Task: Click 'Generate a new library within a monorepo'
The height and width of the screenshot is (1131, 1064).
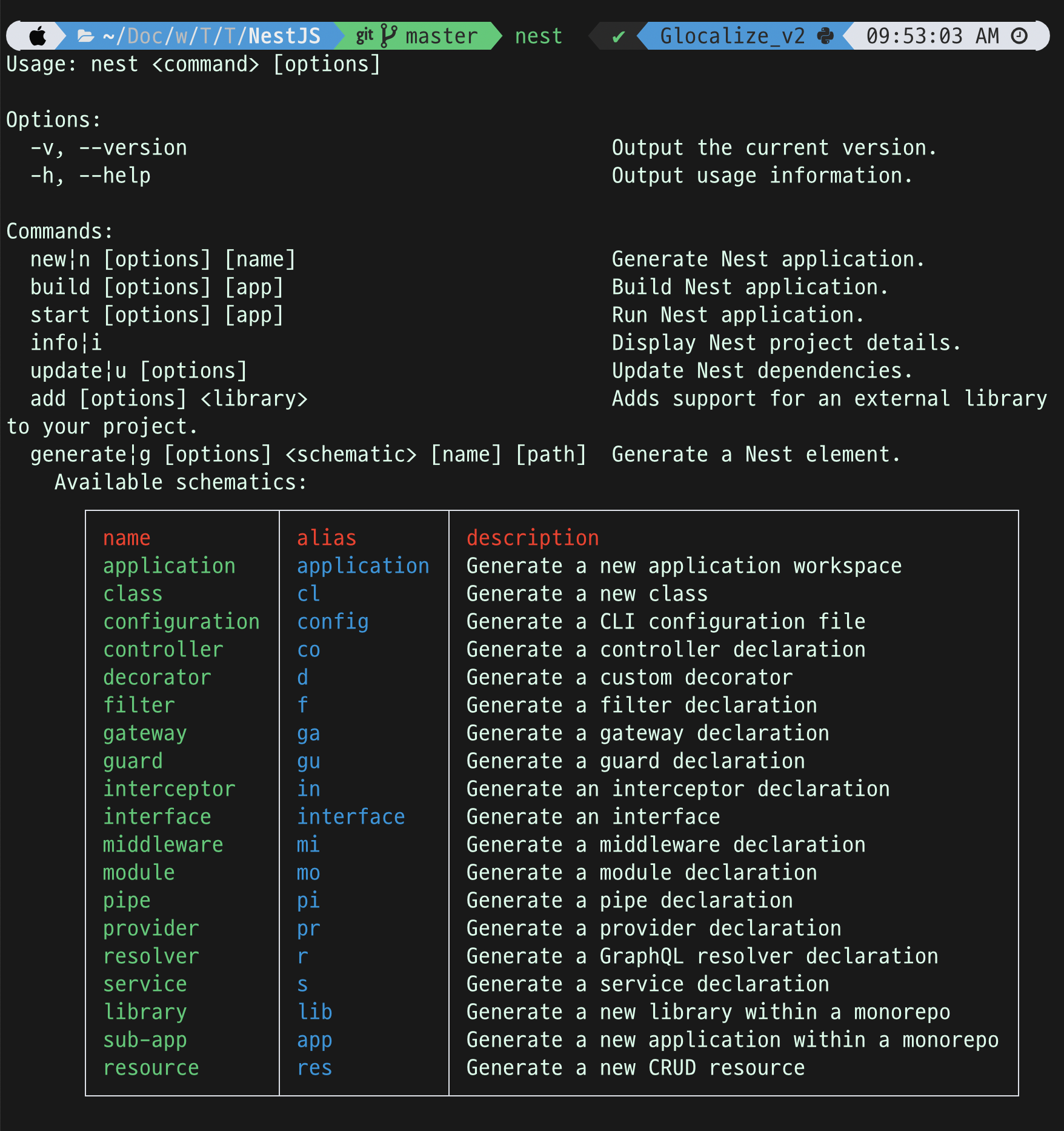Action: click(x=708, y=1012)
